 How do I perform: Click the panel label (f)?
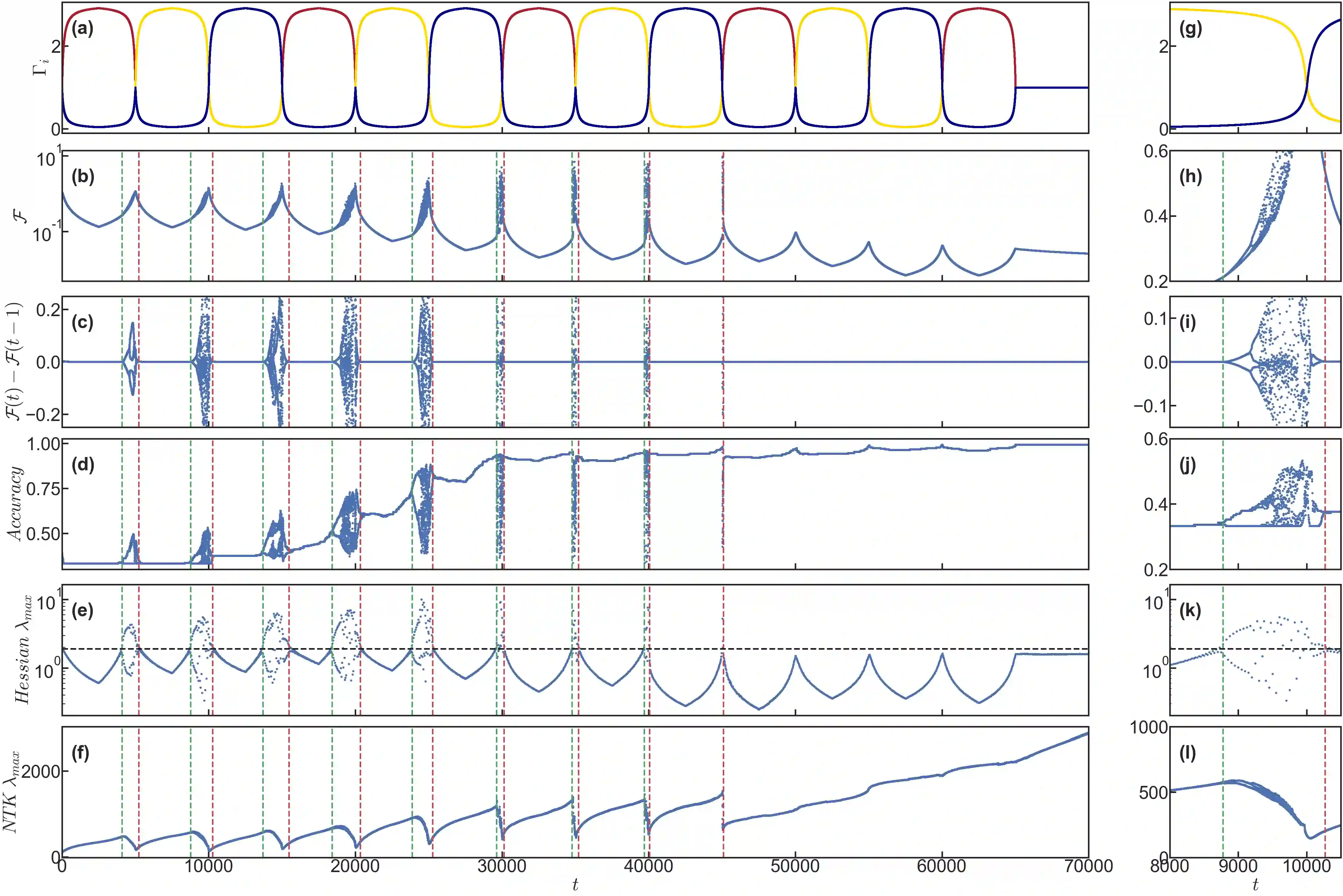(x=81, y=753)
